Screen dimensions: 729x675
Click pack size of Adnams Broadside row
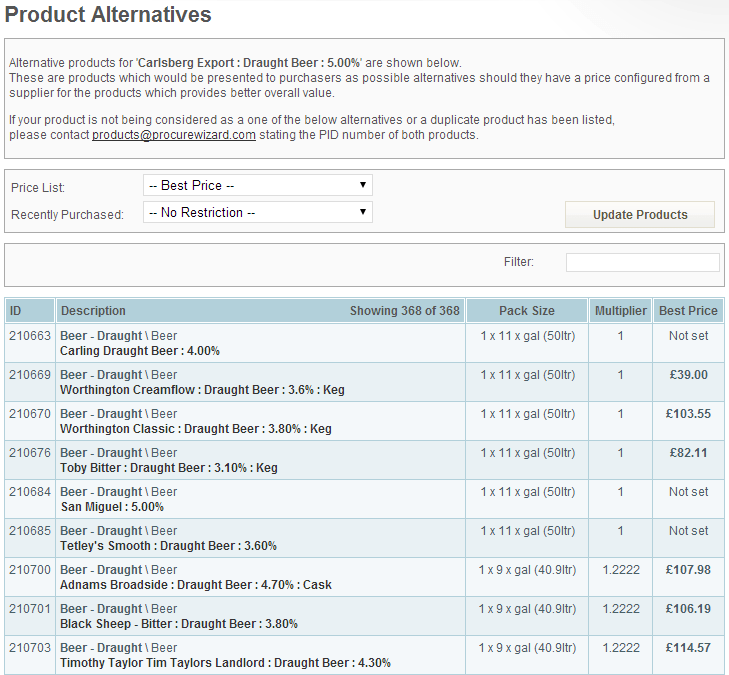pyautogui.click(x=528, y=570)
